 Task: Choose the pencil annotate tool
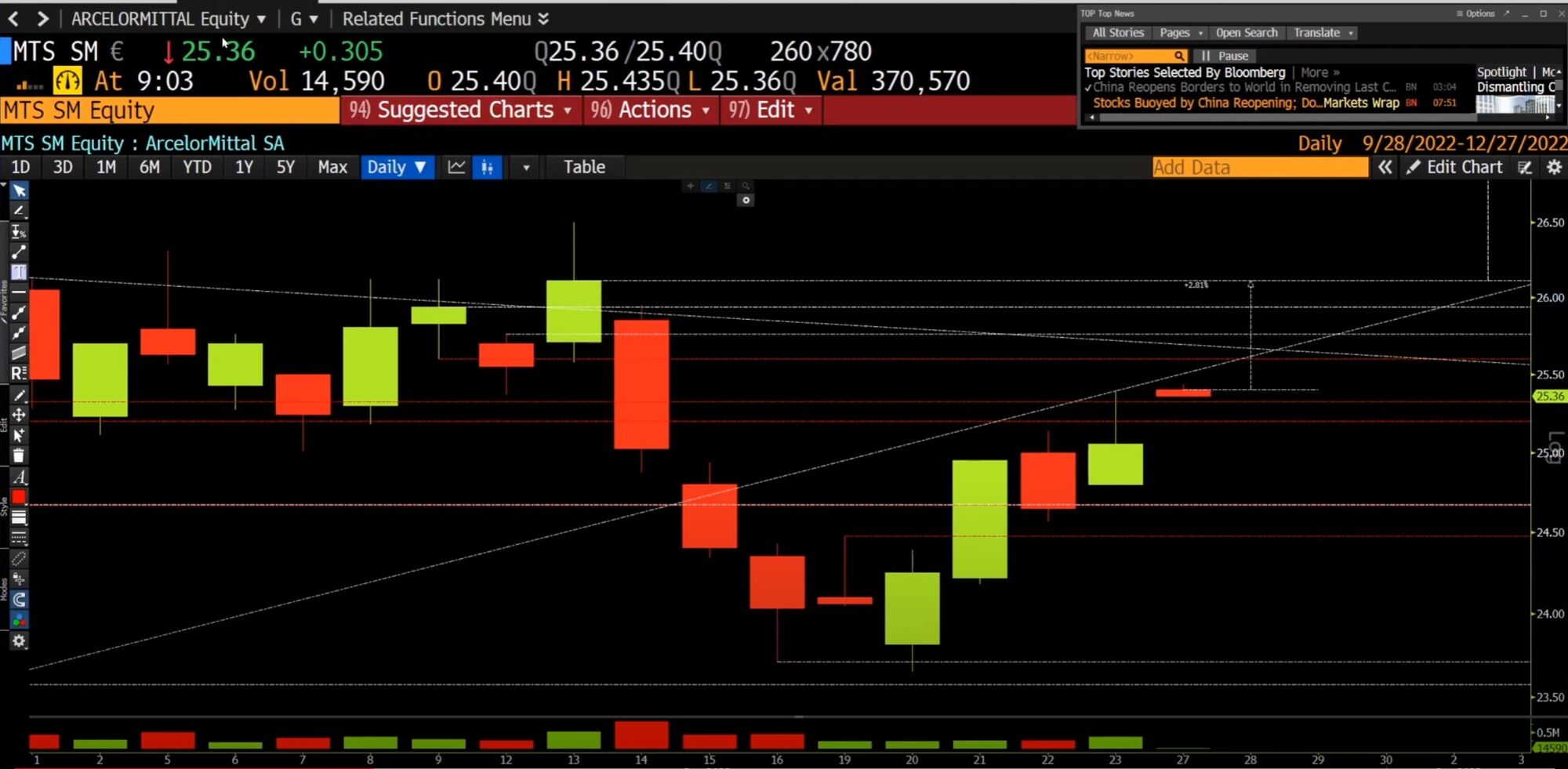click(x=19, y=211)
